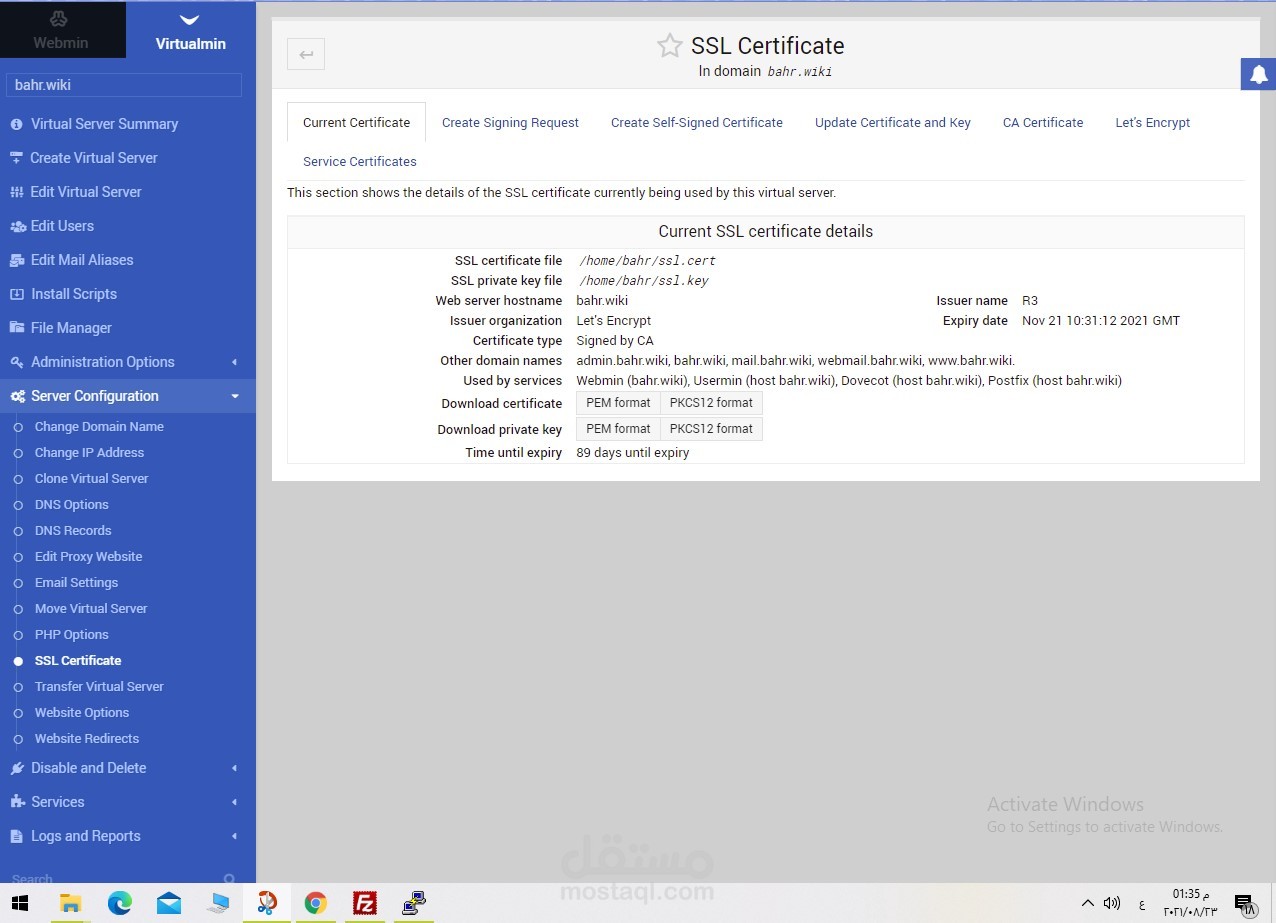Download private key in PEM format

(x=618, y=429)
